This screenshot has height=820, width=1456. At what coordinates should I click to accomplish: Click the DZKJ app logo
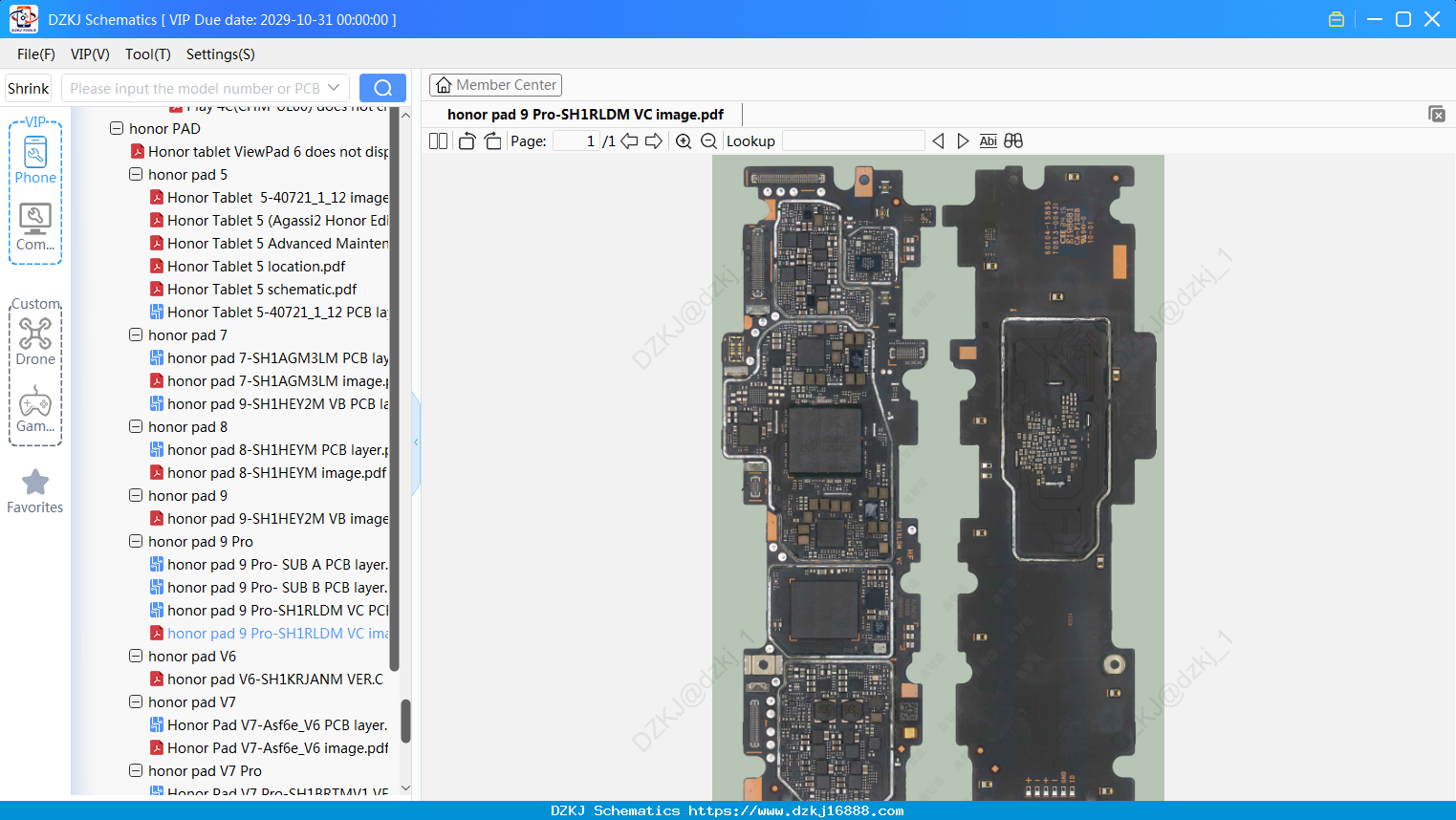click(x=23, y=19)
